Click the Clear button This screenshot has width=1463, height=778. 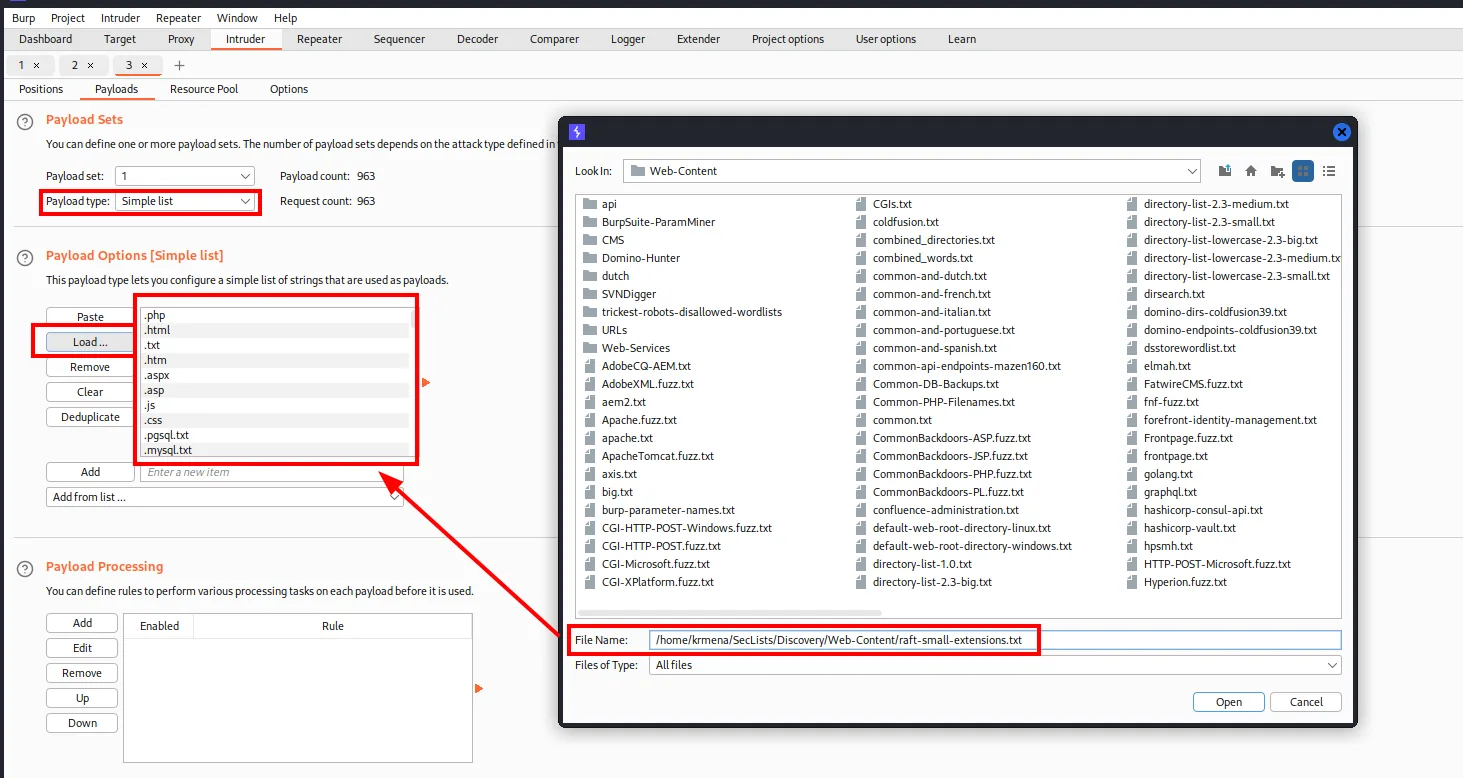(90, 392)
